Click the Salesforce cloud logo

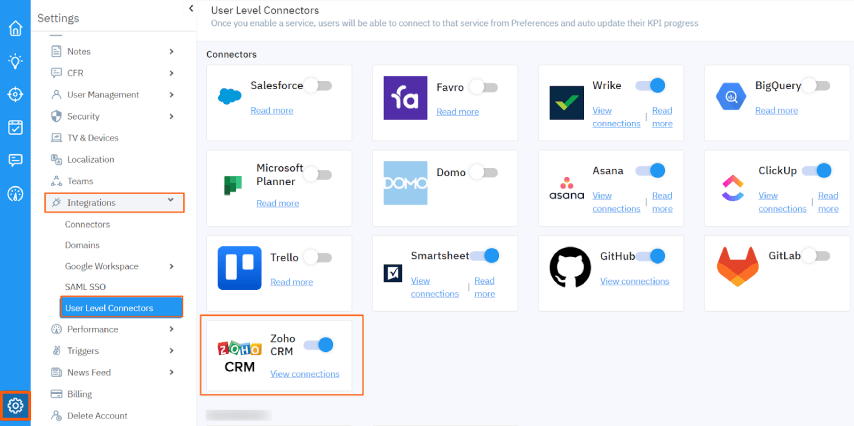(229, 96)
